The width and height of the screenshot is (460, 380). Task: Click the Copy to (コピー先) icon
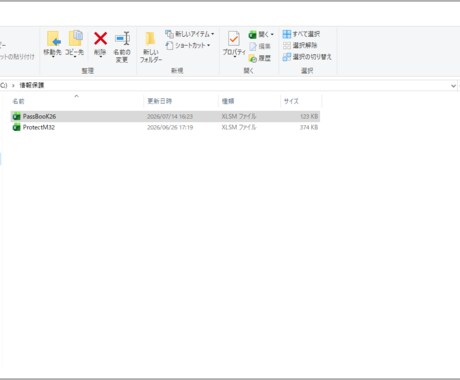tap(75, 38)
